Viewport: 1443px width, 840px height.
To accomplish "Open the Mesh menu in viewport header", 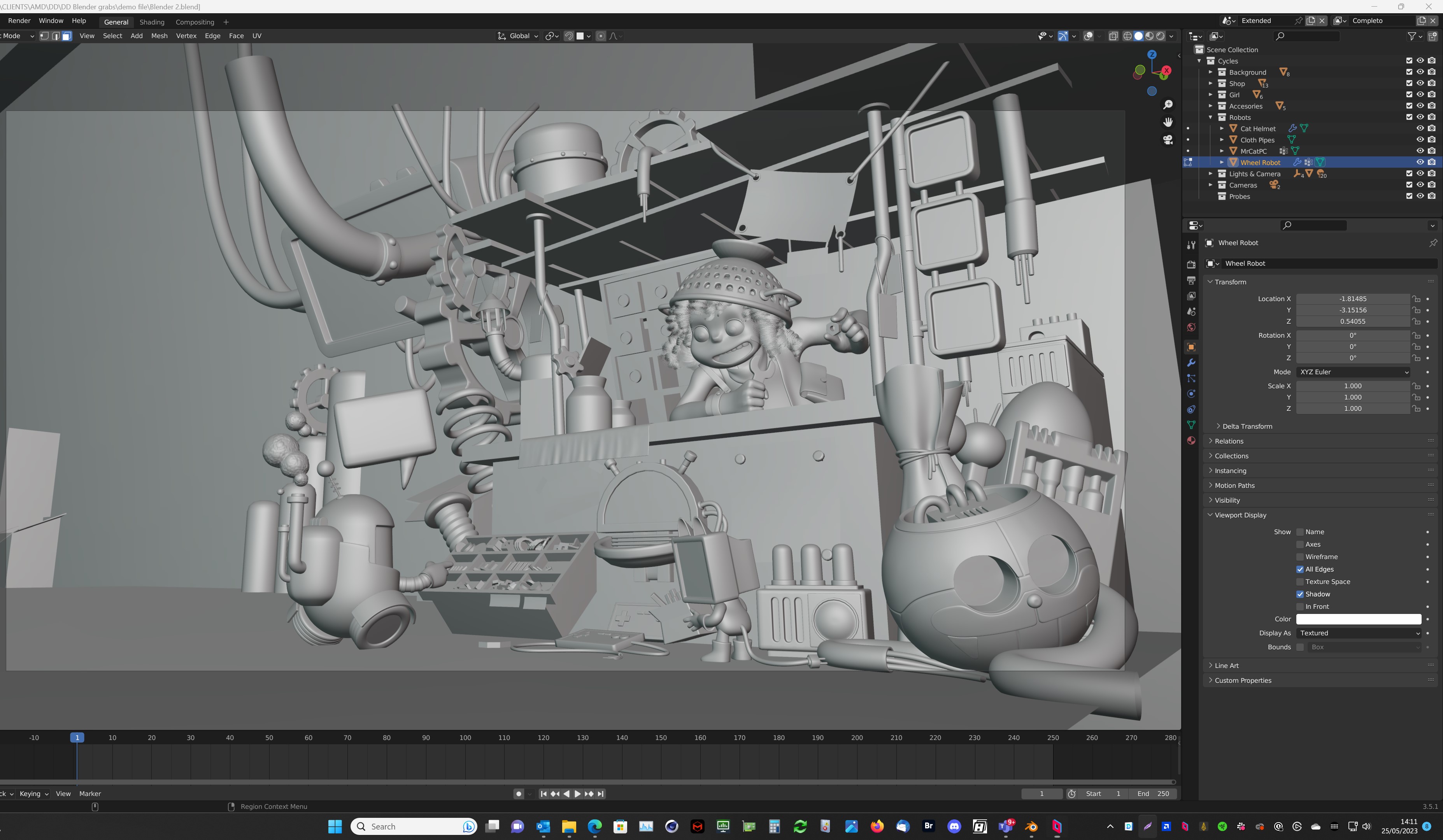I will point(159,36).
